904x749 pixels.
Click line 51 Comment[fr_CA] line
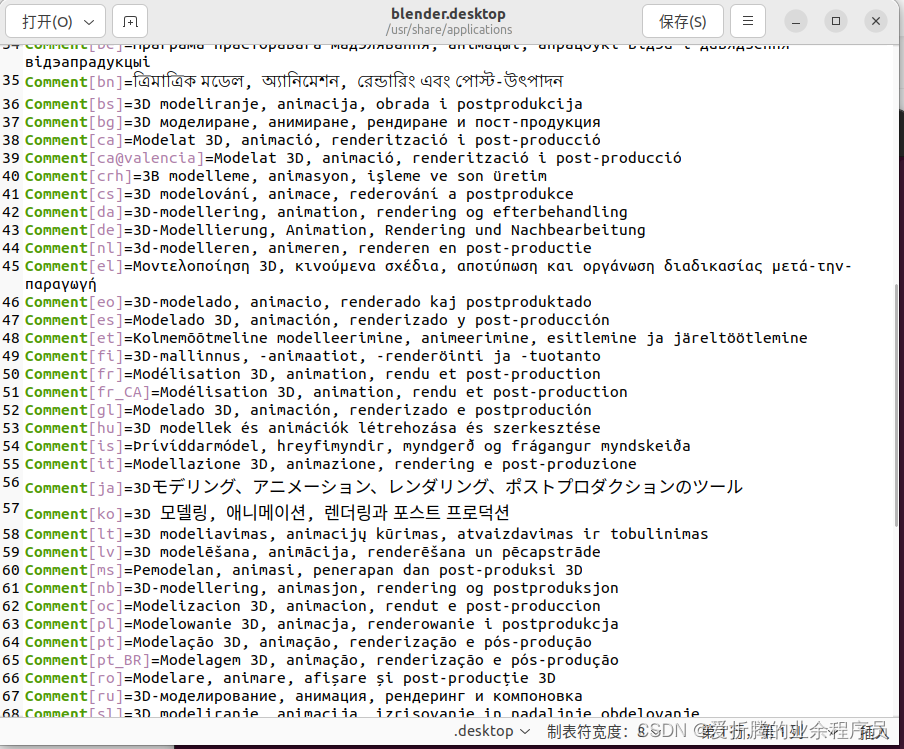326,392
